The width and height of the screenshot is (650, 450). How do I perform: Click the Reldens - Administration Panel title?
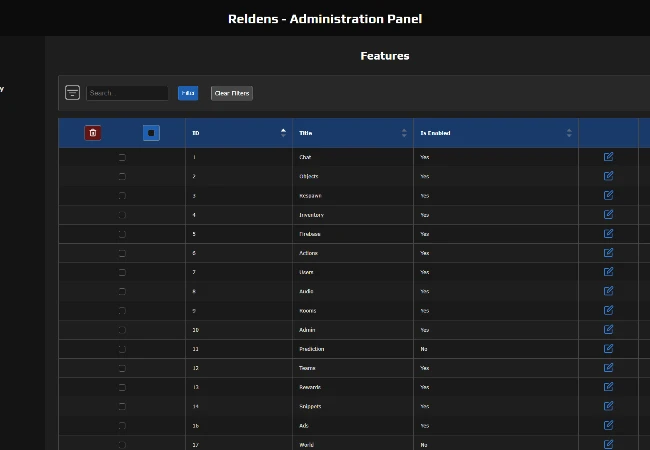(x=325, y=19)
